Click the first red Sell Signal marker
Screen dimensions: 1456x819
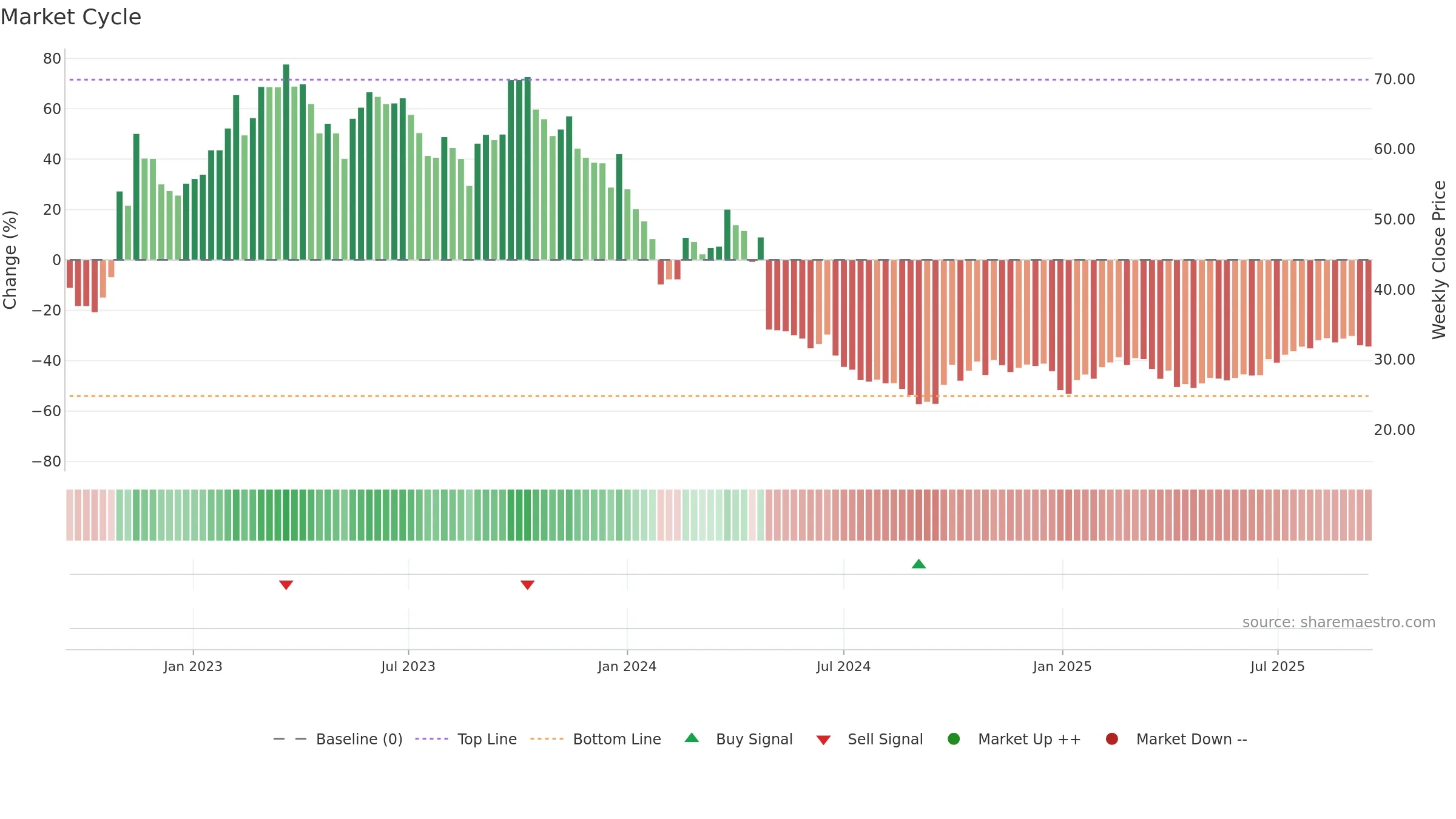coord(286,585)
